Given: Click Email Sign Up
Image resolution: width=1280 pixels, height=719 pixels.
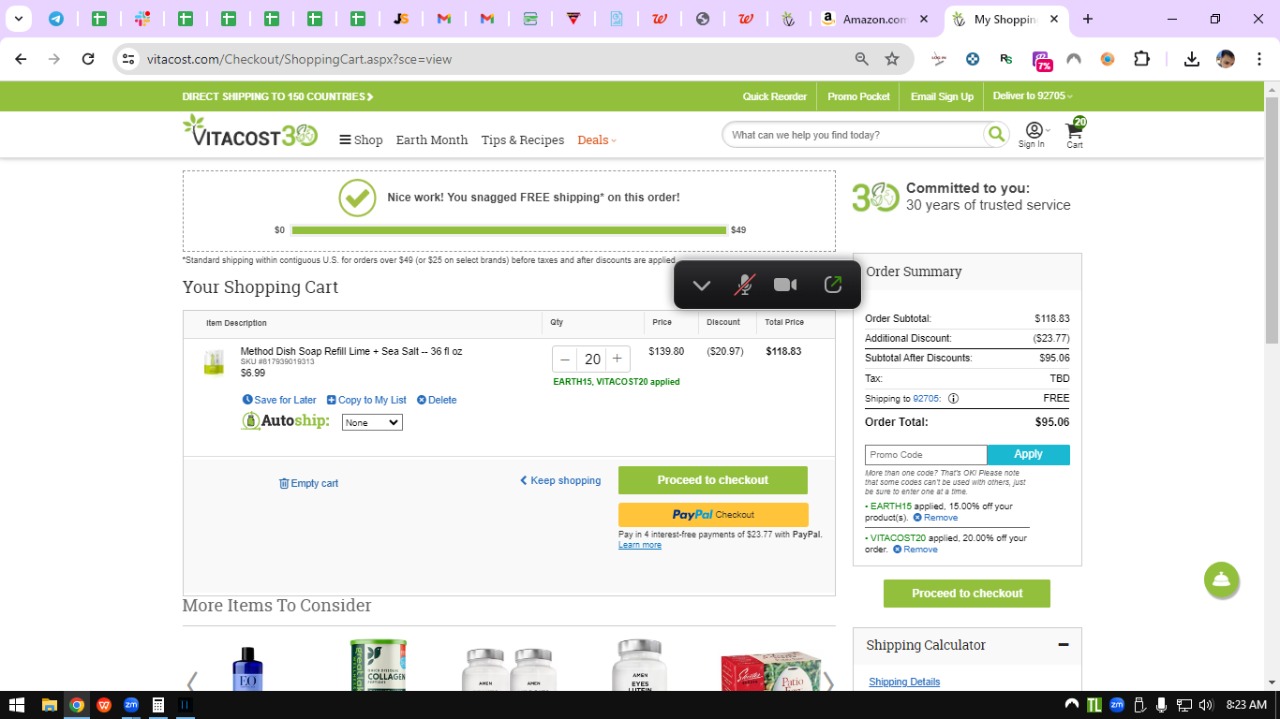Looking at the screenshot, I should click(942, 96).
